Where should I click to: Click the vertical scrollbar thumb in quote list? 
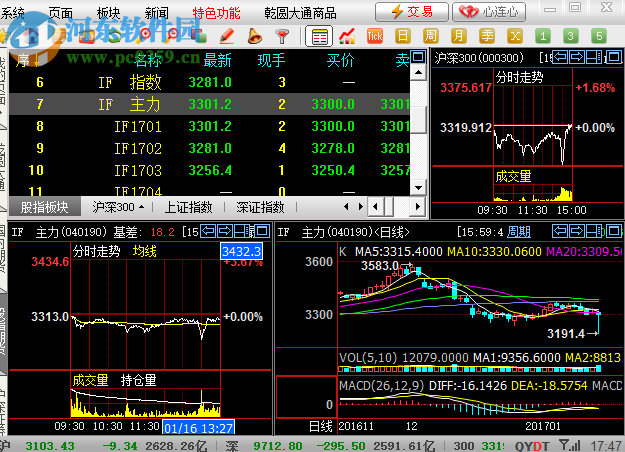[x=419, y=120]
